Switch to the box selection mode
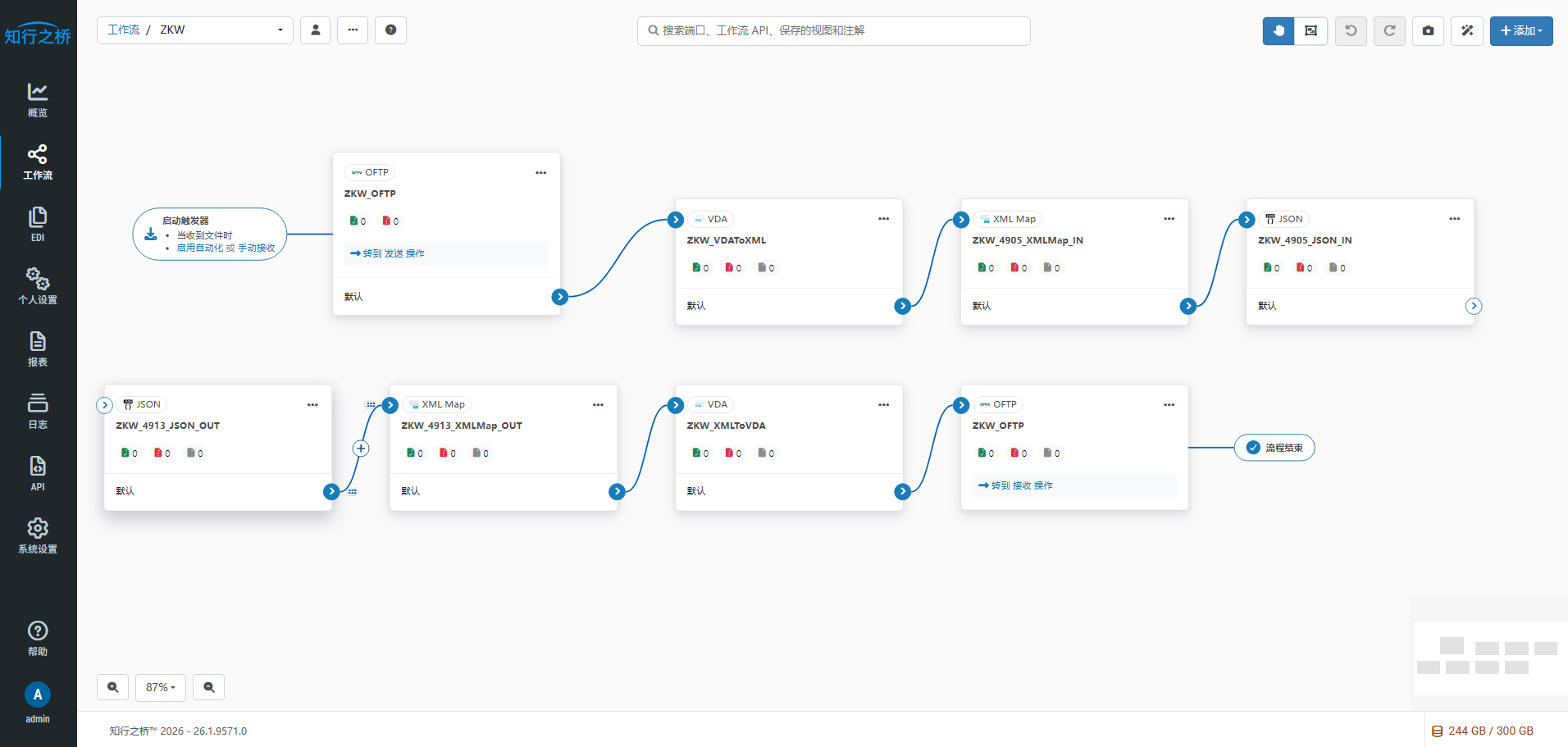The width and height of the screenshot is (1568, 747). pos(1310,31)
